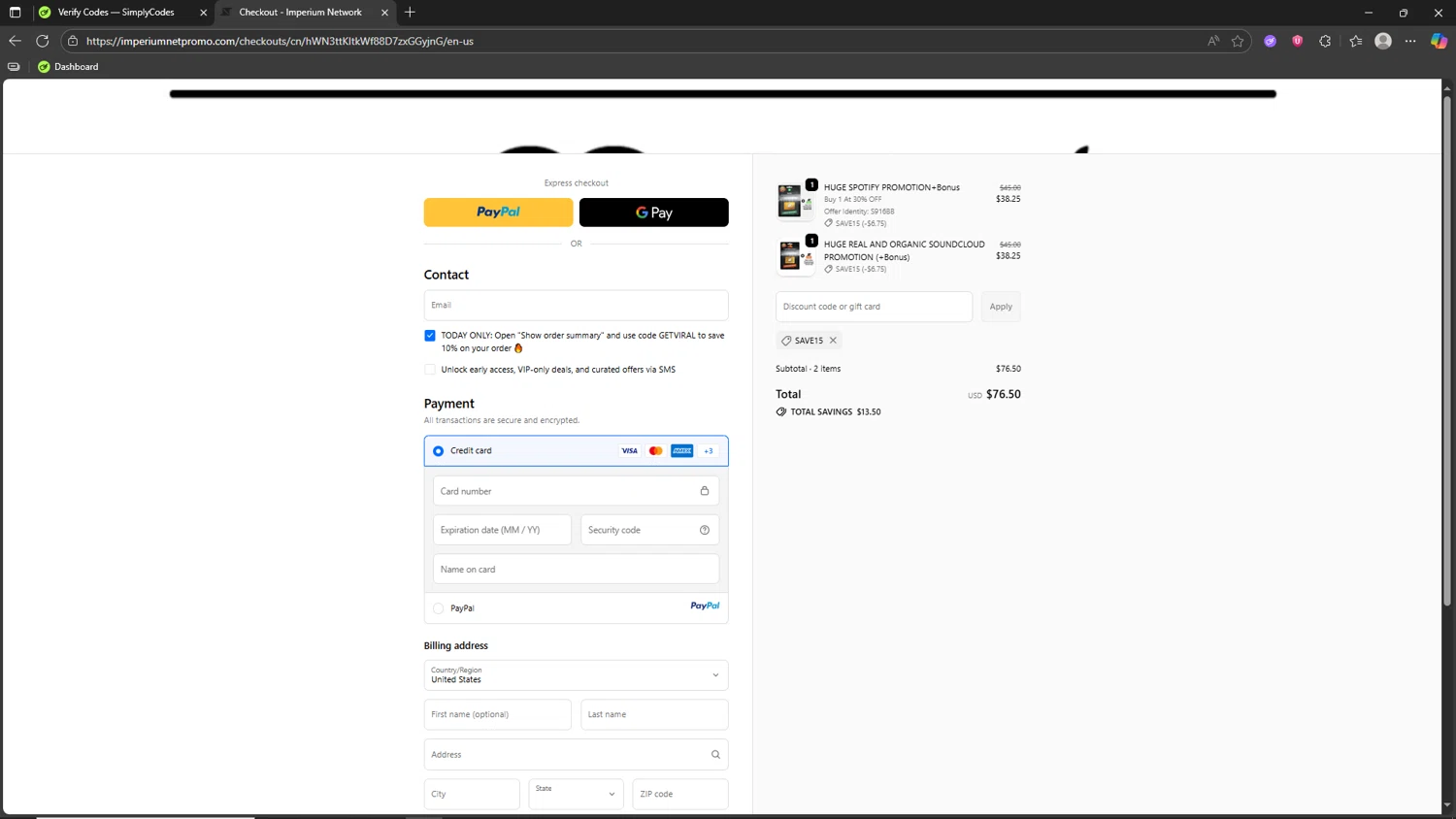Switch to Checkout Imperium Network tab
This screenshot has height=819, width=1456.
(303, 13)
